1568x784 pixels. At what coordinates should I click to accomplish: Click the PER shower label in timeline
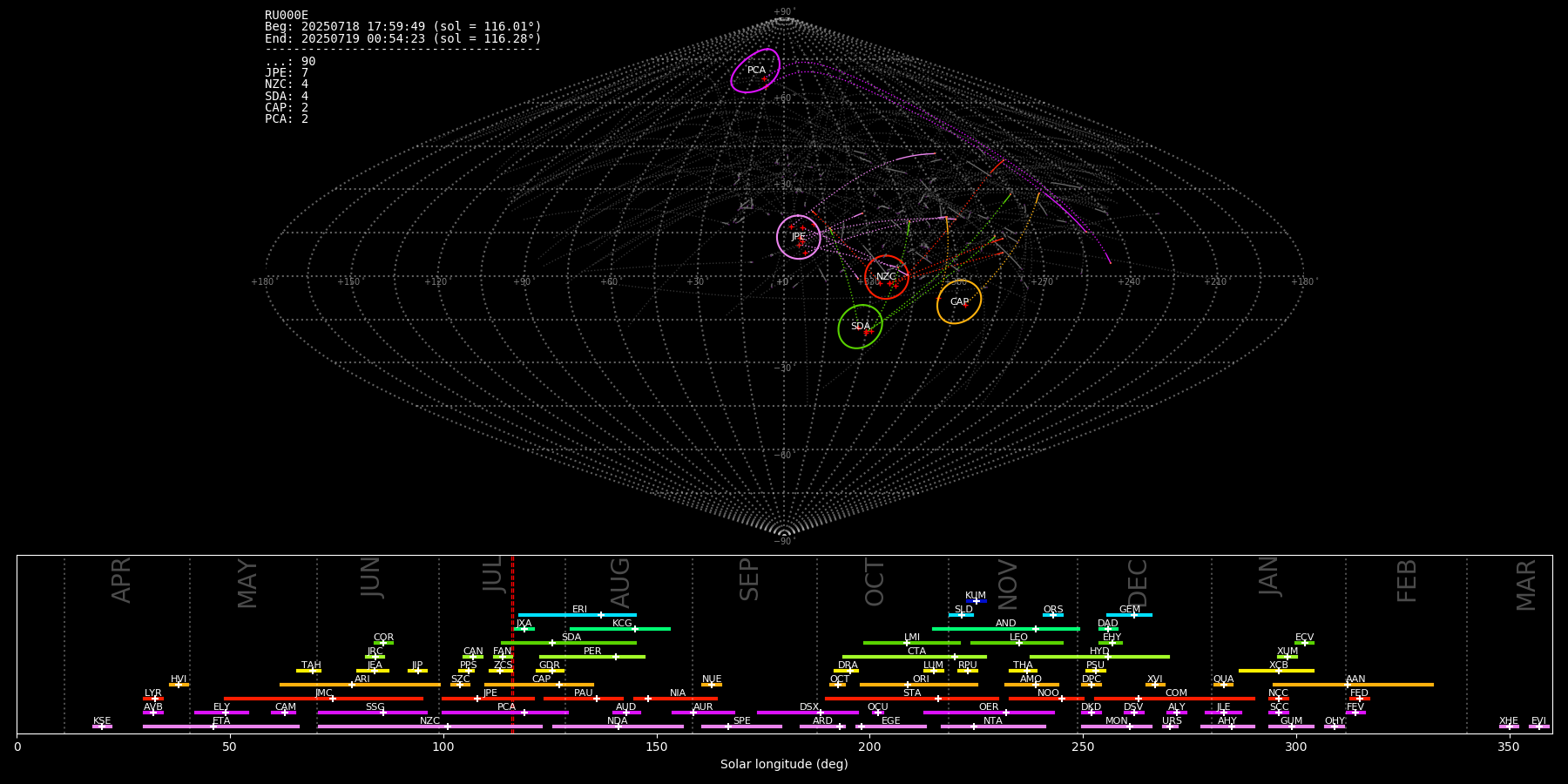[x=592, y=652]
